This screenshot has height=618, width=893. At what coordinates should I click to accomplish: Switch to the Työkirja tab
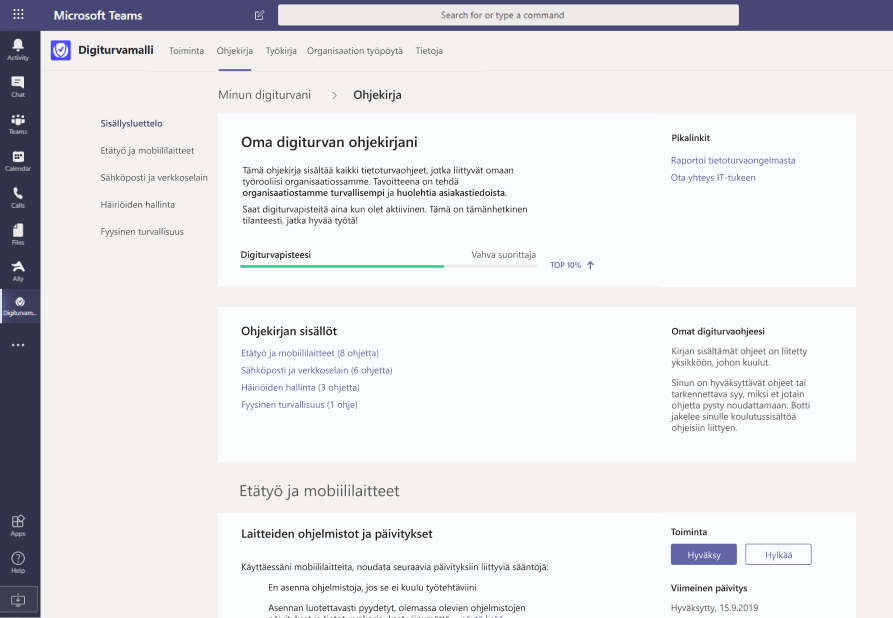tap(281, 51)
